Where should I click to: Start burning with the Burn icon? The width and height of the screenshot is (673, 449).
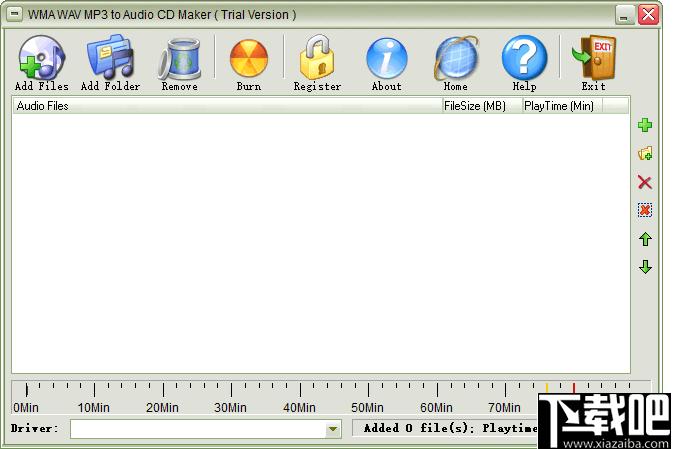pyautogui.click(x=249, y=64)
